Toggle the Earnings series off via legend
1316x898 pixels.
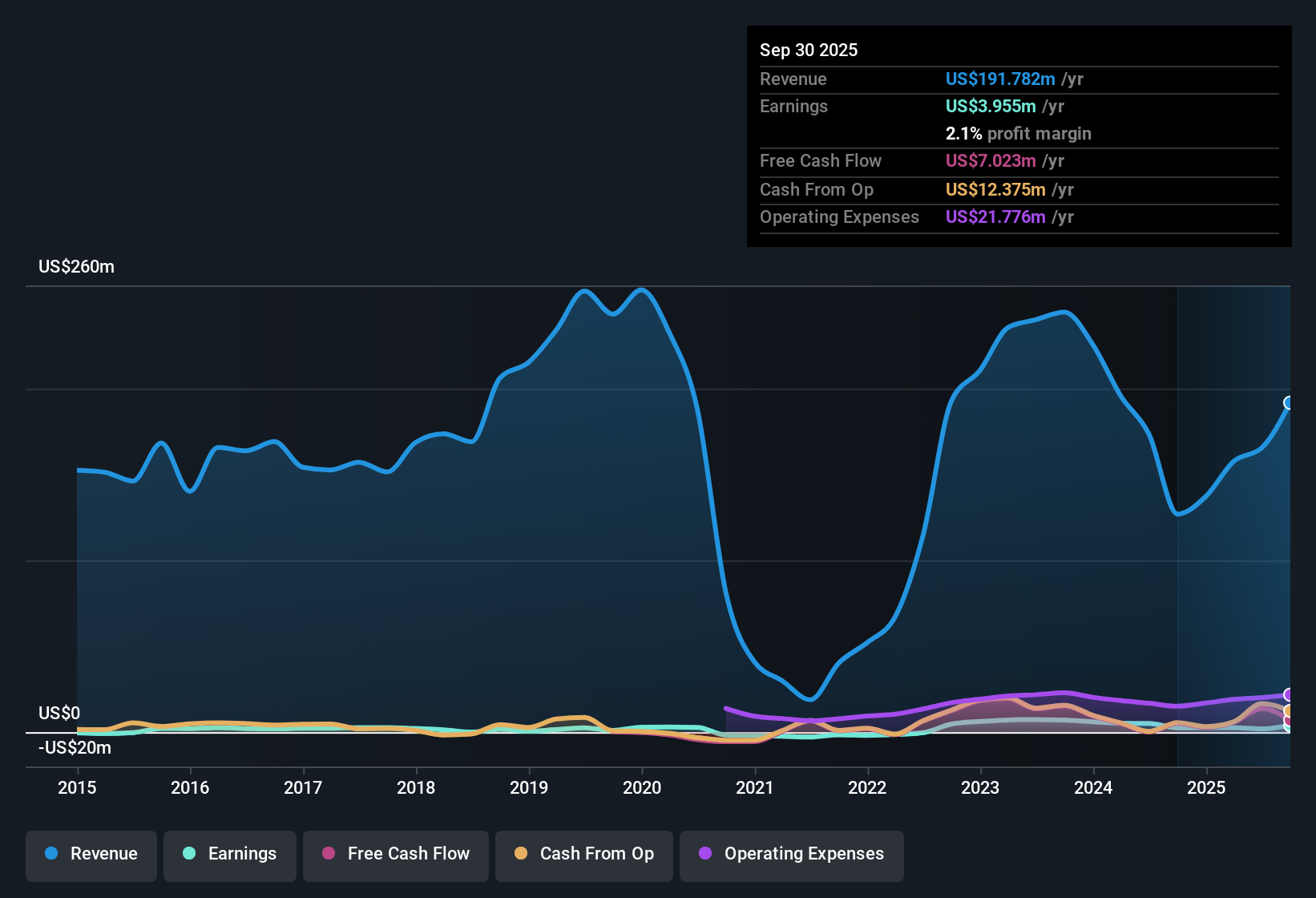coord(230,854)
